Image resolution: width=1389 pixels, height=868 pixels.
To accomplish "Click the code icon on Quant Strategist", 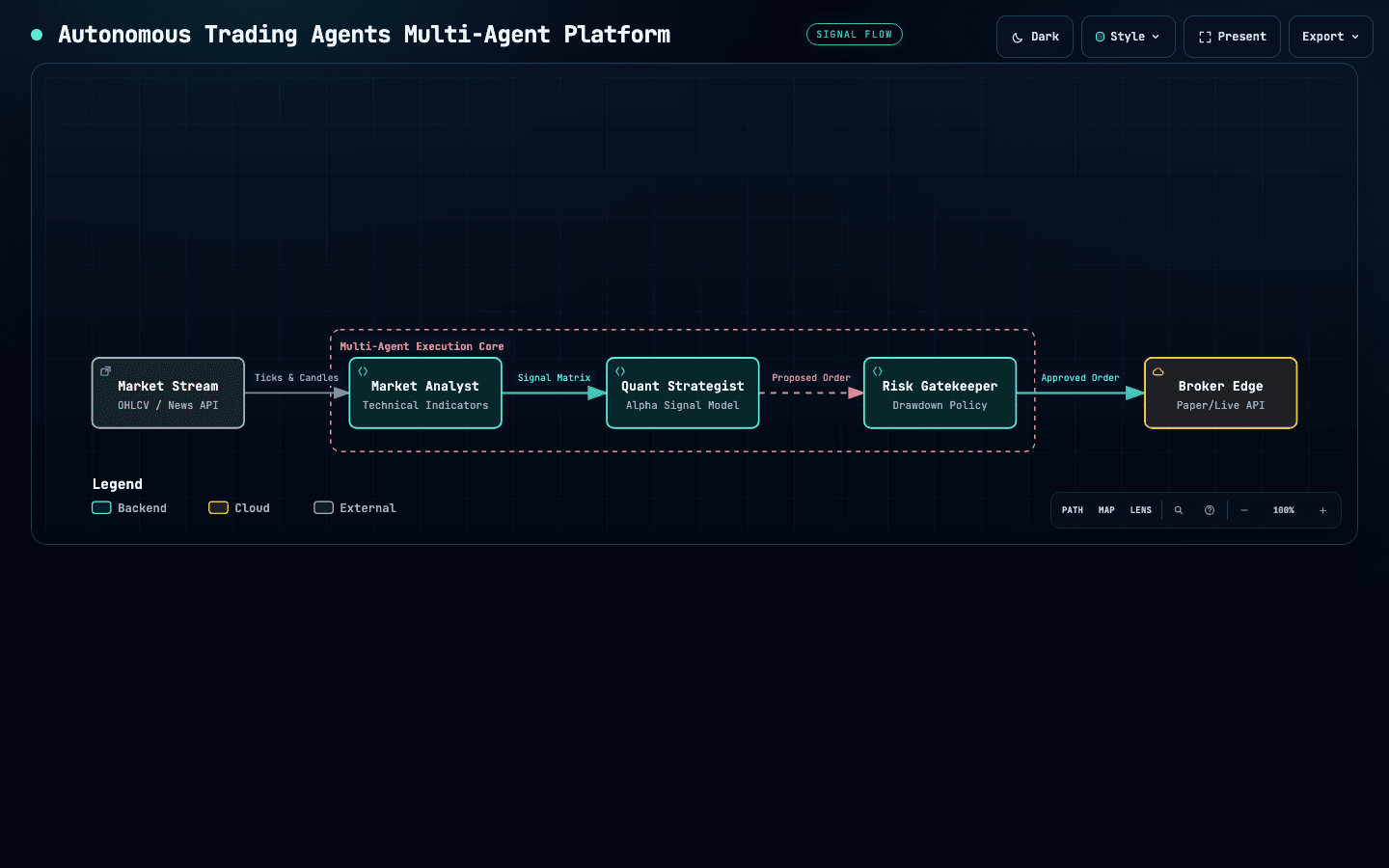I will [x=620, y=371].
